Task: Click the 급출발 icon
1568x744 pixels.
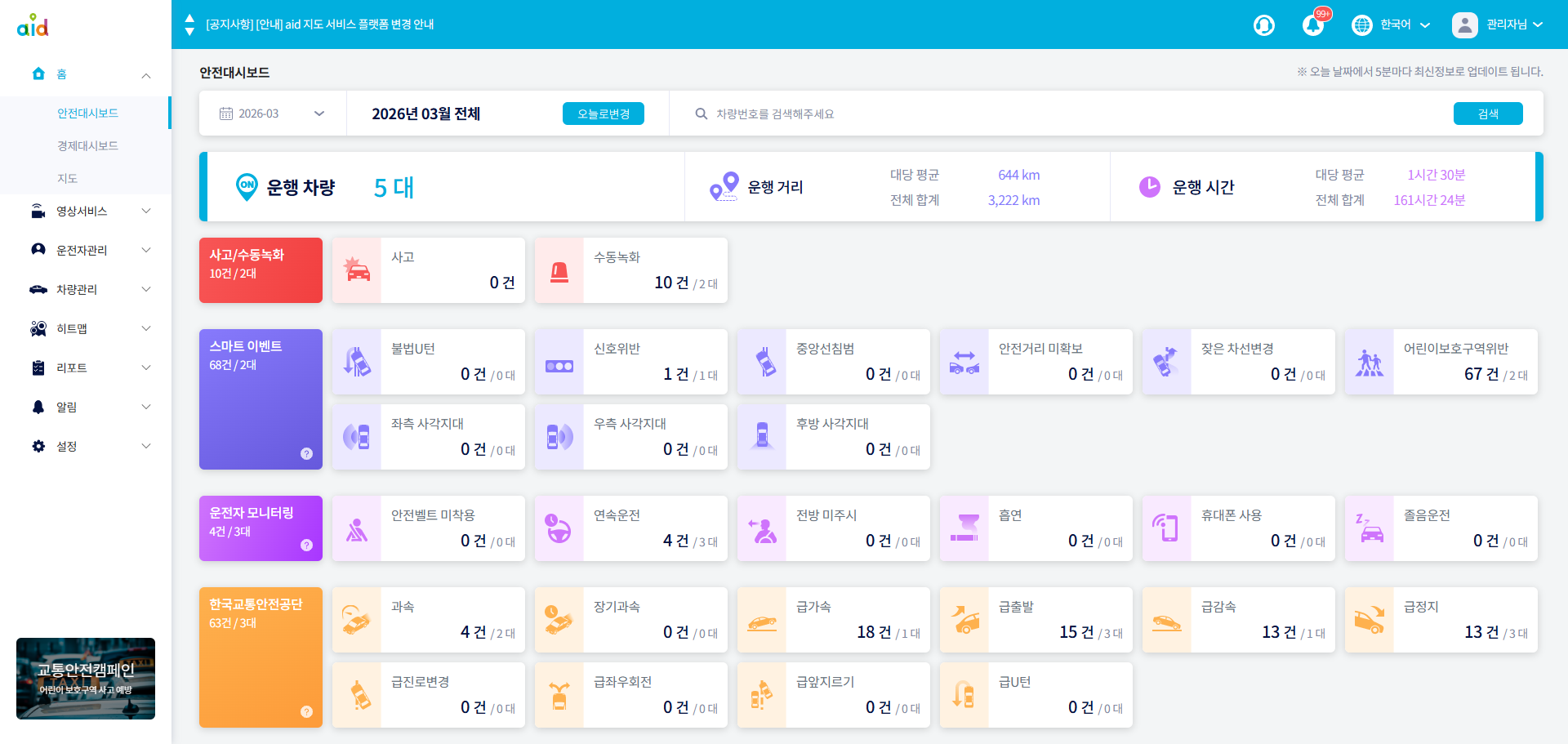Action: coord(964,620)
